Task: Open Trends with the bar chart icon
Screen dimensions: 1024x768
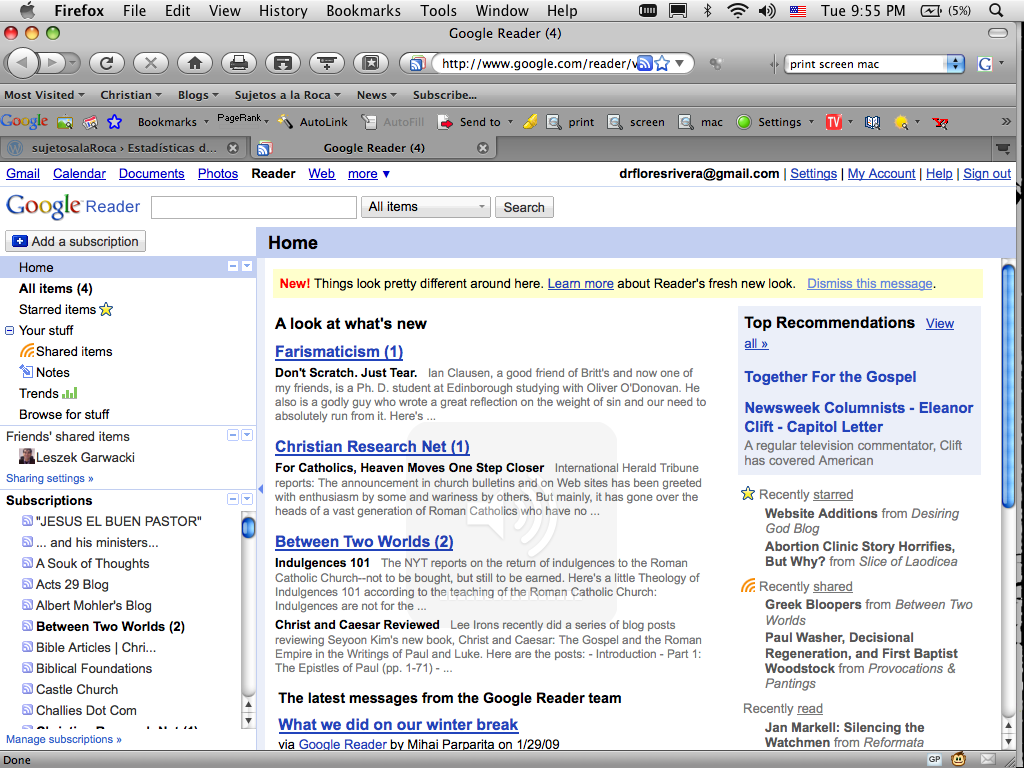Action: 70,393
